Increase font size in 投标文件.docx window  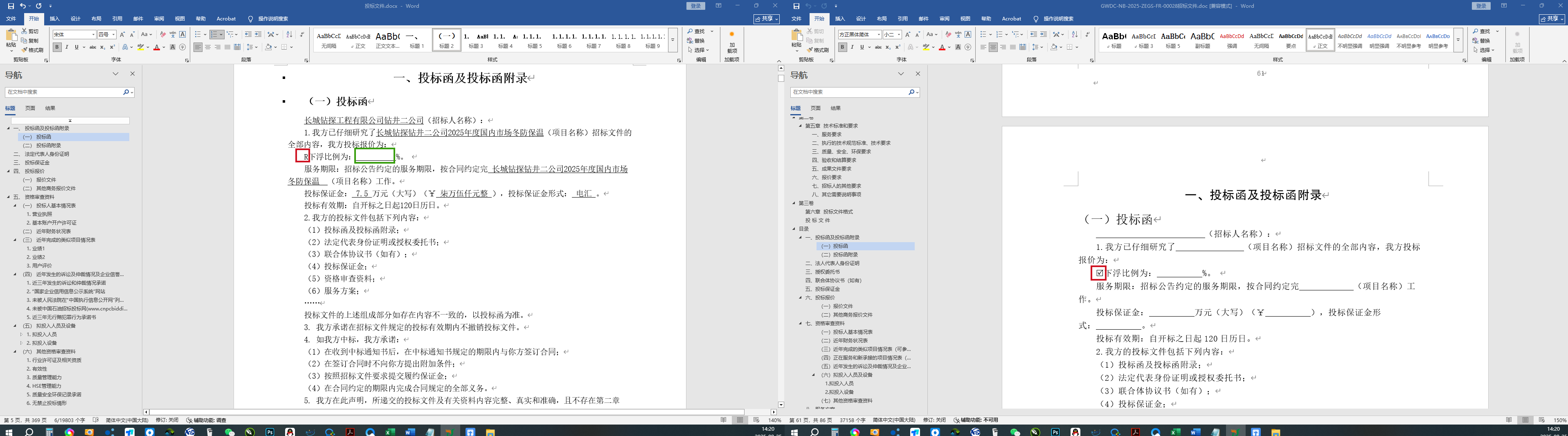pyautogui.click(x=122, y=35)
